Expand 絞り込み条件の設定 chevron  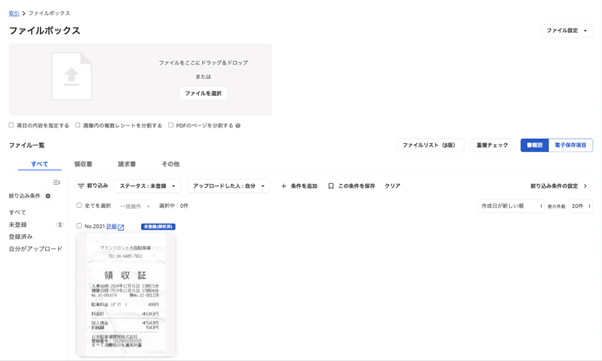(x=585, y=186)
